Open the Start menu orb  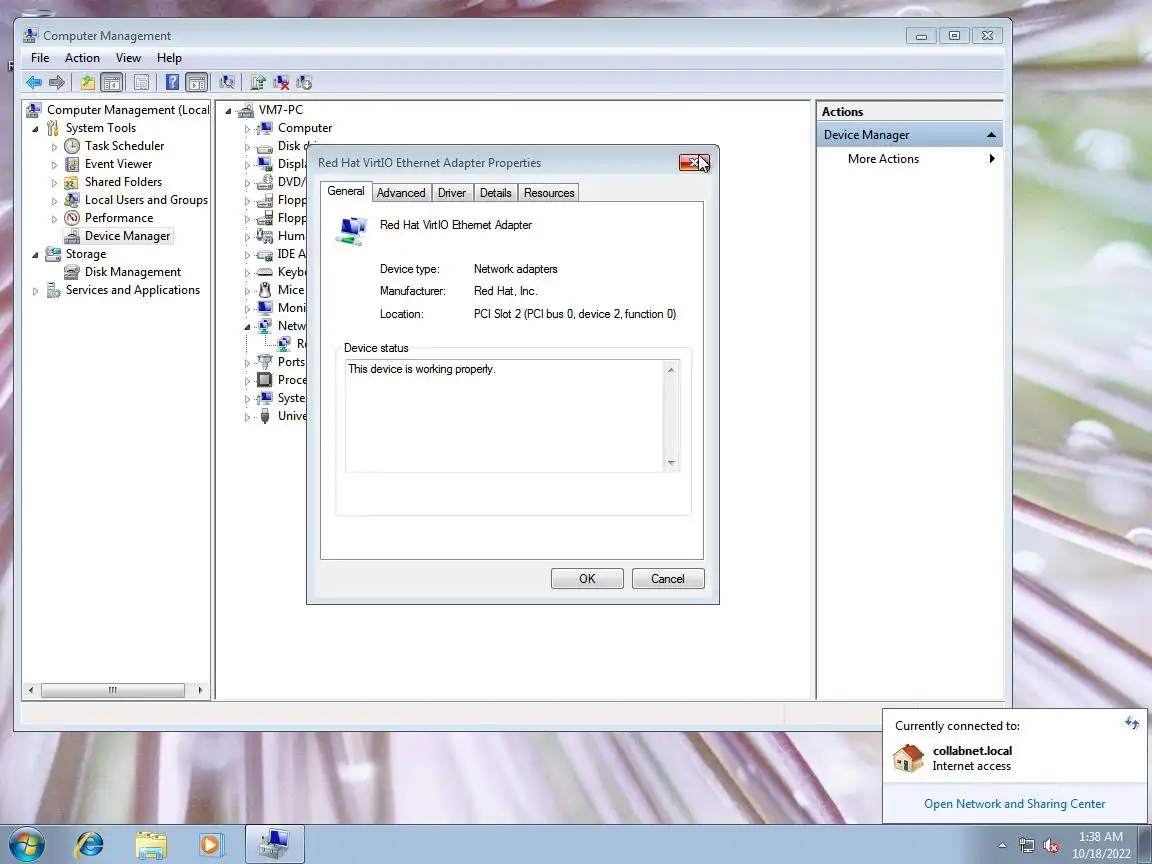[x=26, y=844]
